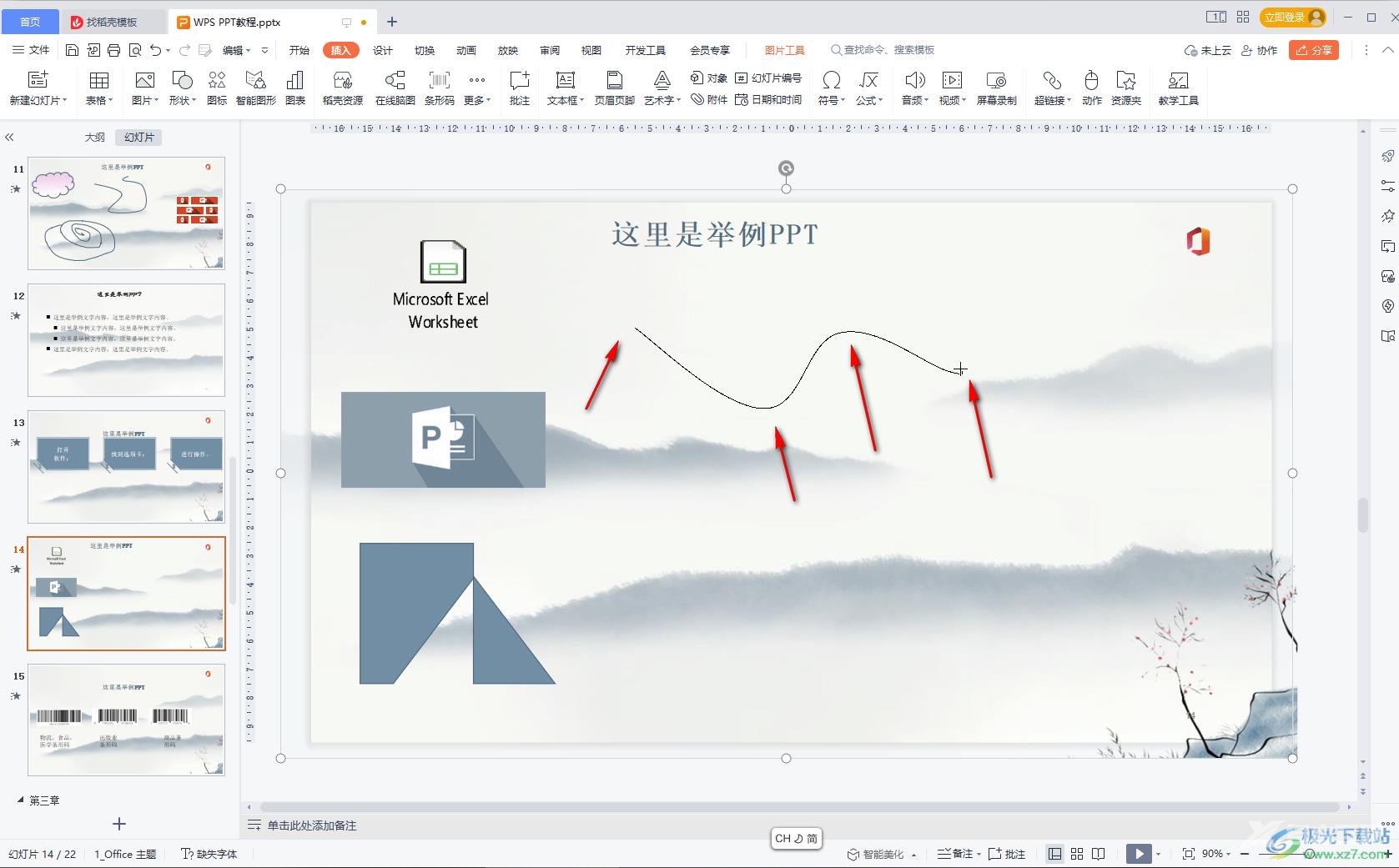Toggle 批注 comments in the status bar

1007,854
